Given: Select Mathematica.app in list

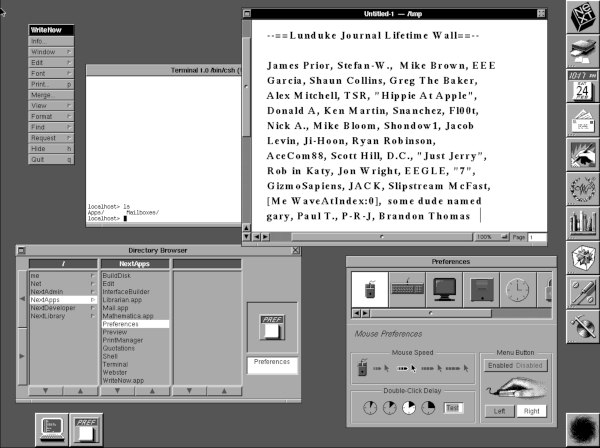Looking at the screenshot, I should tap(135, 316).
